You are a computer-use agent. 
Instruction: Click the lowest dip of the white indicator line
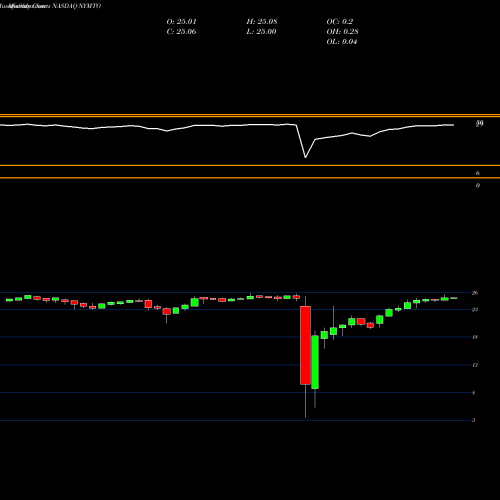[x=305, y=157]
